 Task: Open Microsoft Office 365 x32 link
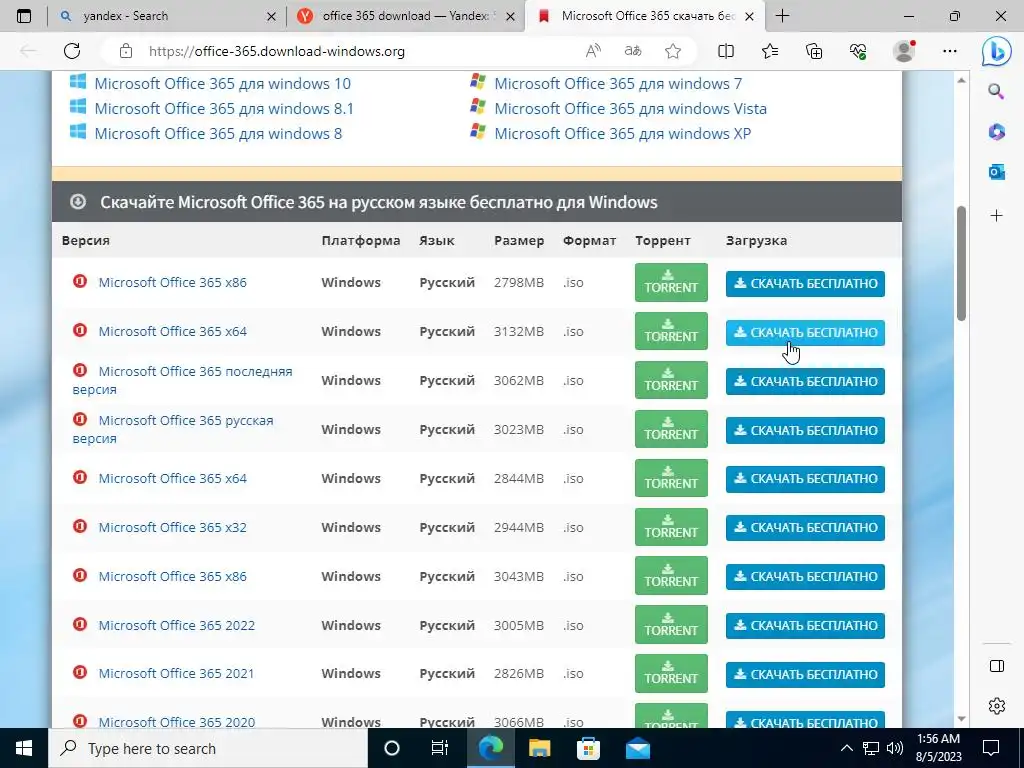click(x=172, y=527)
